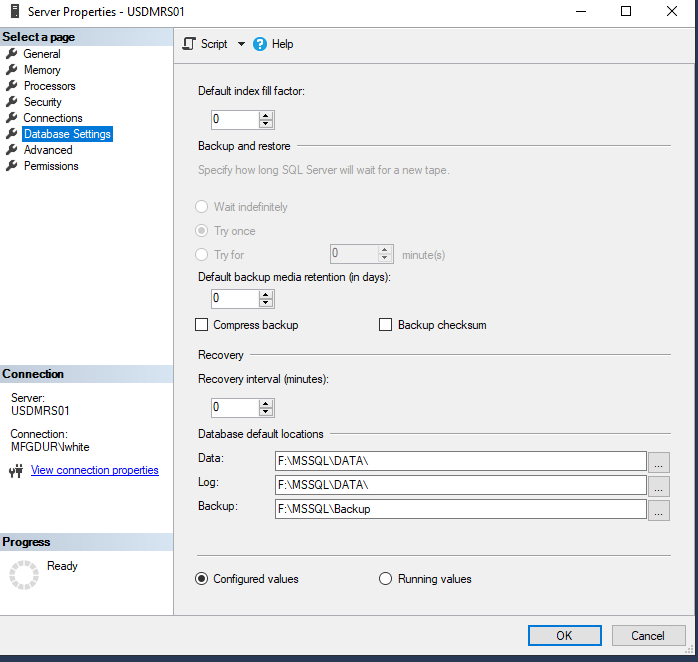Image resolution: width=698 pixels, height=662 pixels.
Task: Select the Configured values radio button
Action: [202, 579]
